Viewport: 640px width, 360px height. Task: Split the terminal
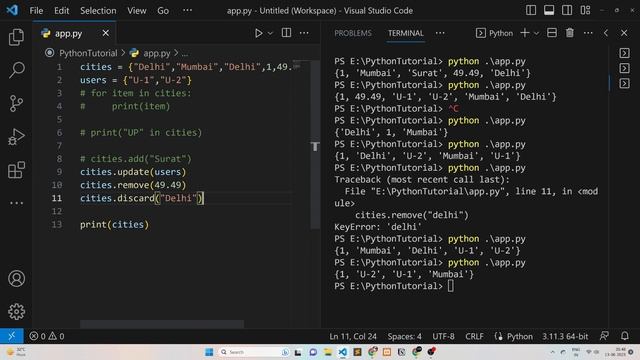click(552, 33)
